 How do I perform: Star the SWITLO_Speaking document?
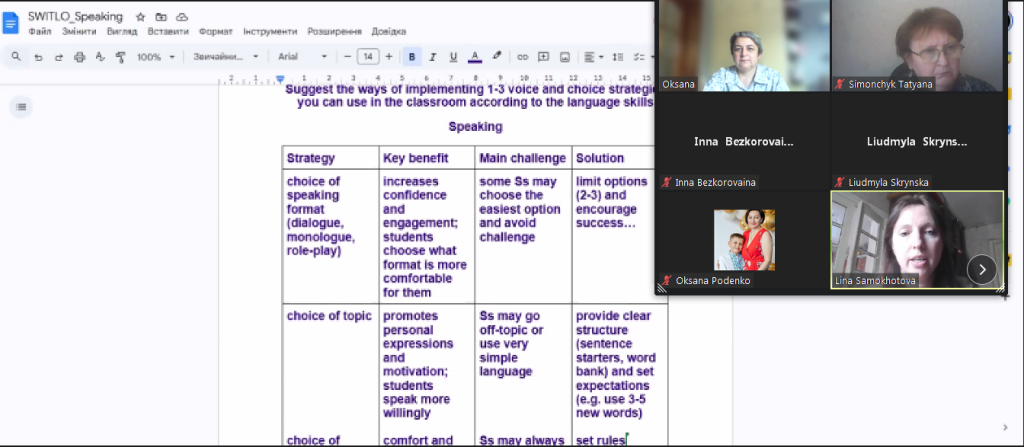tap(140, 17)
